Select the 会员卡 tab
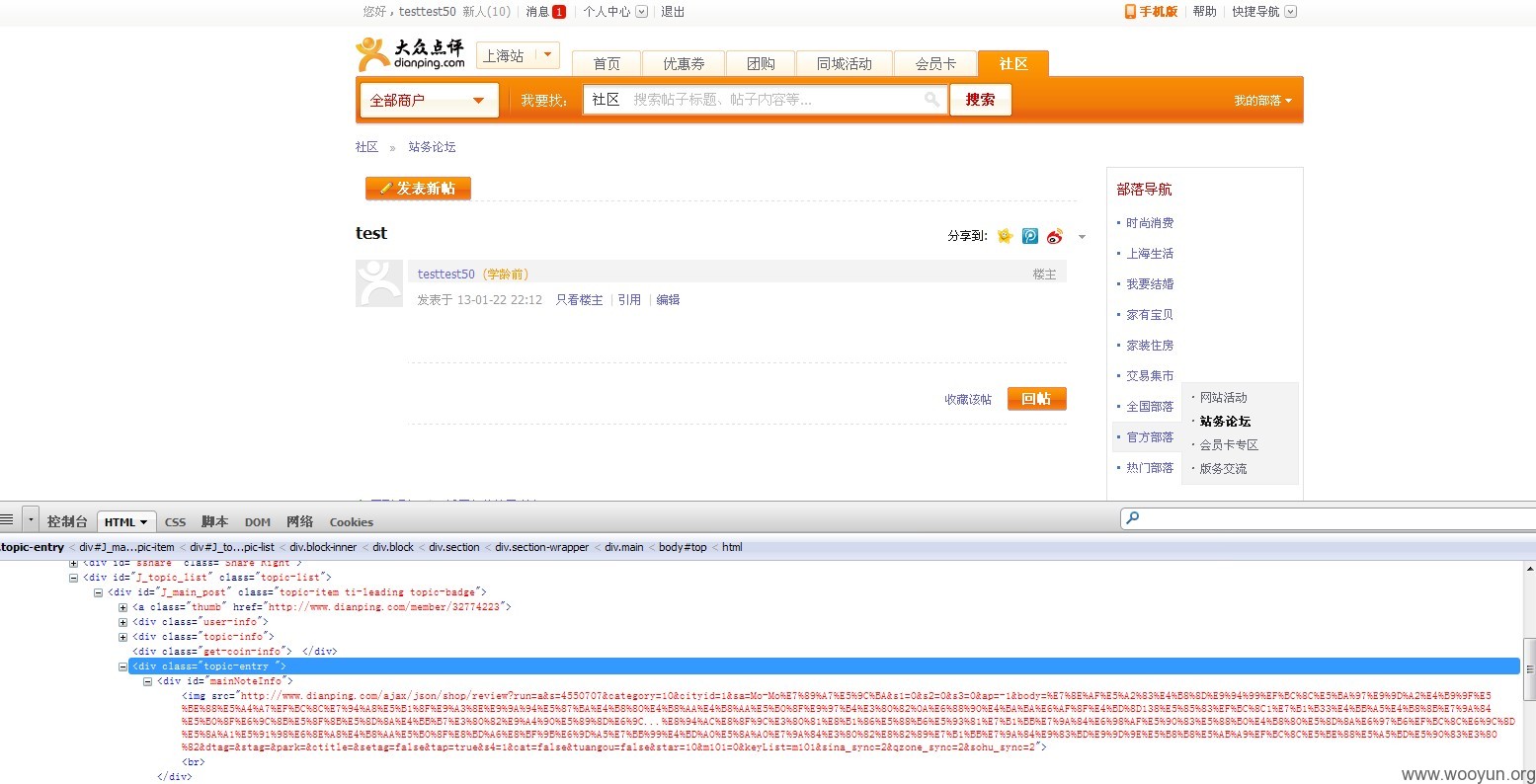This screenshot has height=784, width=1536. coord(935,63)
